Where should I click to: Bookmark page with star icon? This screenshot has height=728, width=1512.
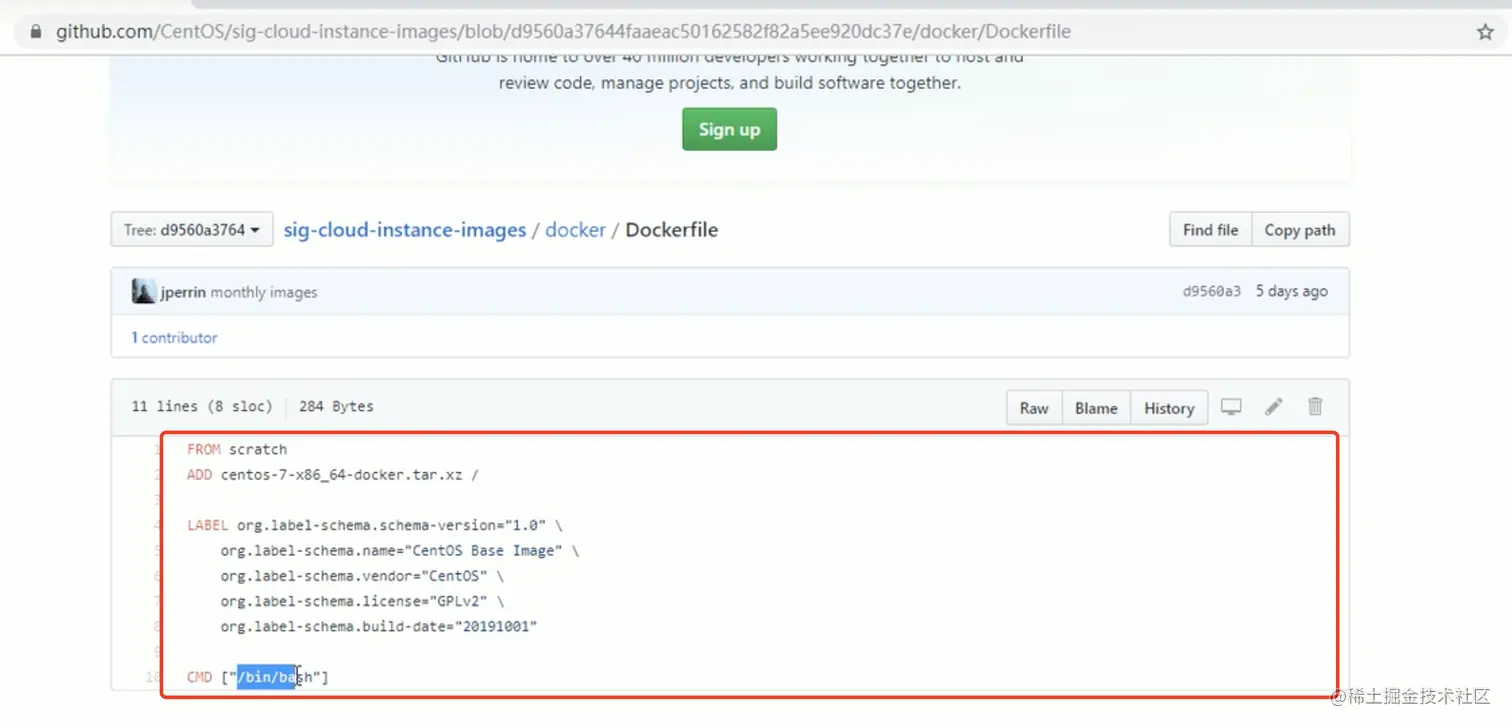[x=1485, y=32]
